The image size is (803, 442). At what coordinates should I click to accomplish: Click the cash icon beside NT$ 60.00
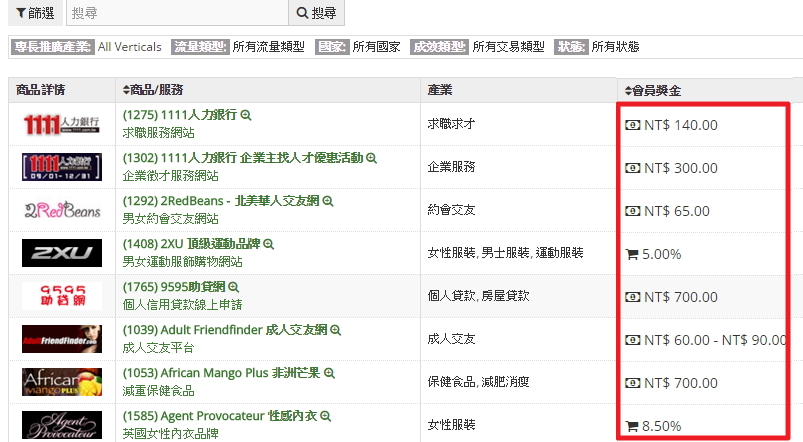coord(632,340)
